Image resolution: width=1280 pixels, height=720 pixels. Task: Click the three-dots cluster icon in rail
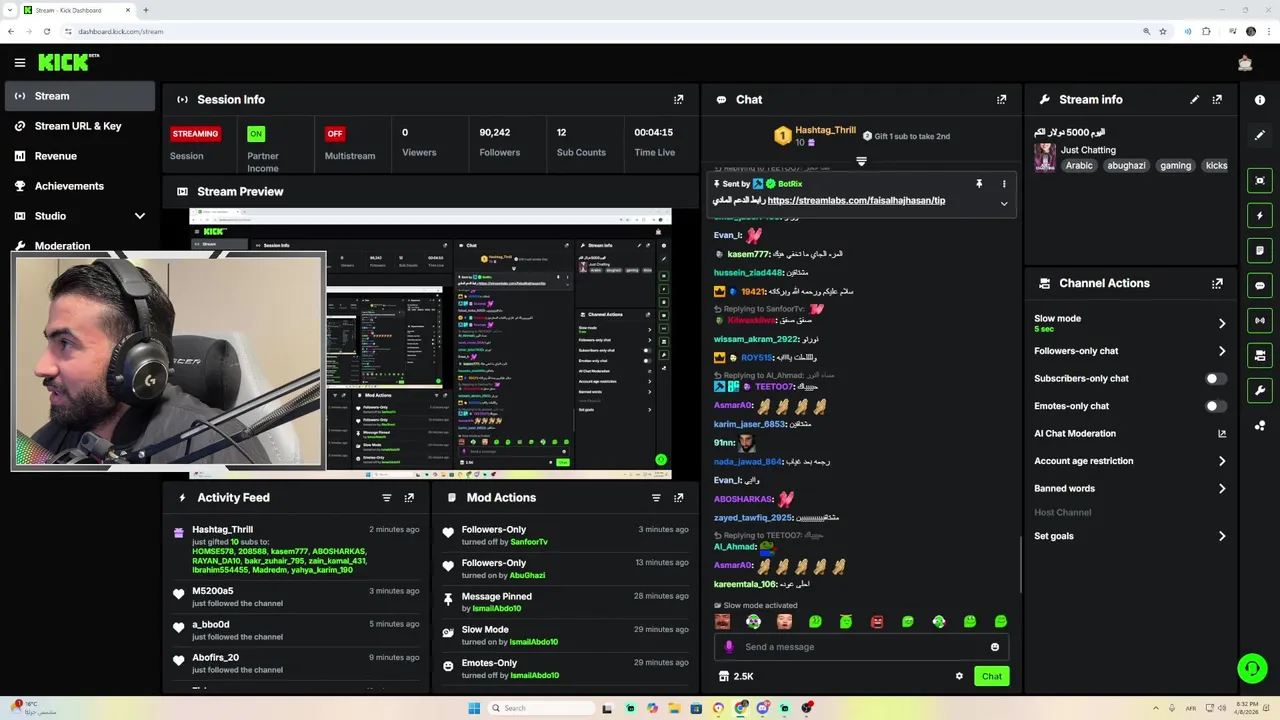[x=1260, y=426]
